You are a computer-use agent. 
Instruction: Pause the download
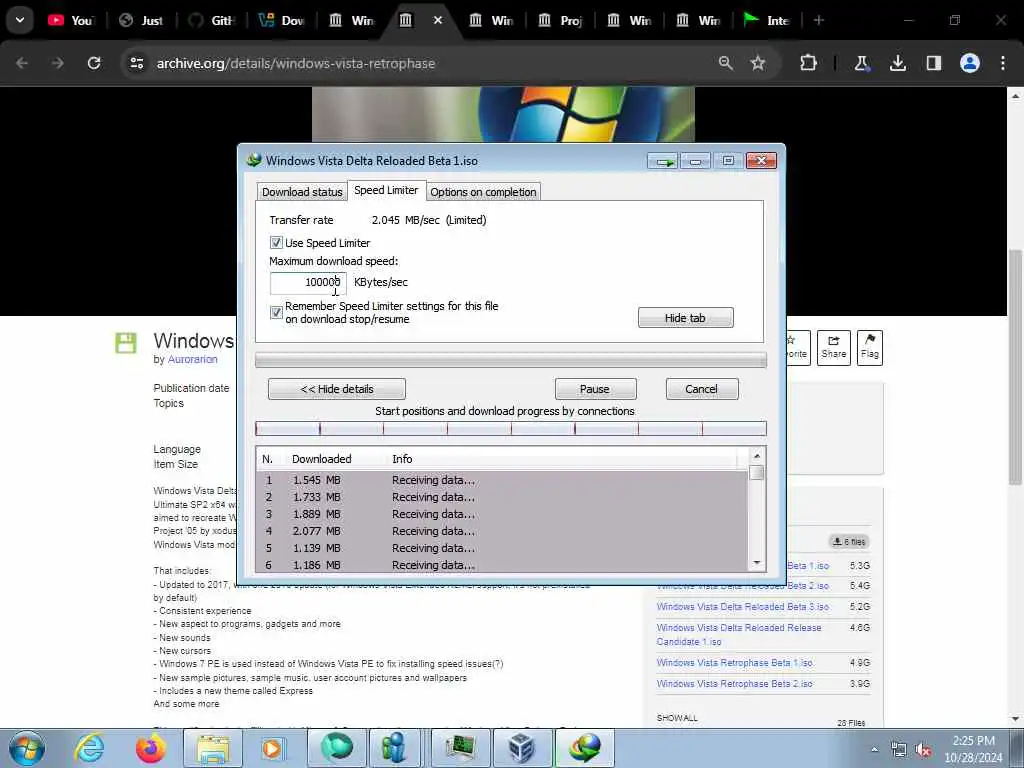(x=595, y=389)
